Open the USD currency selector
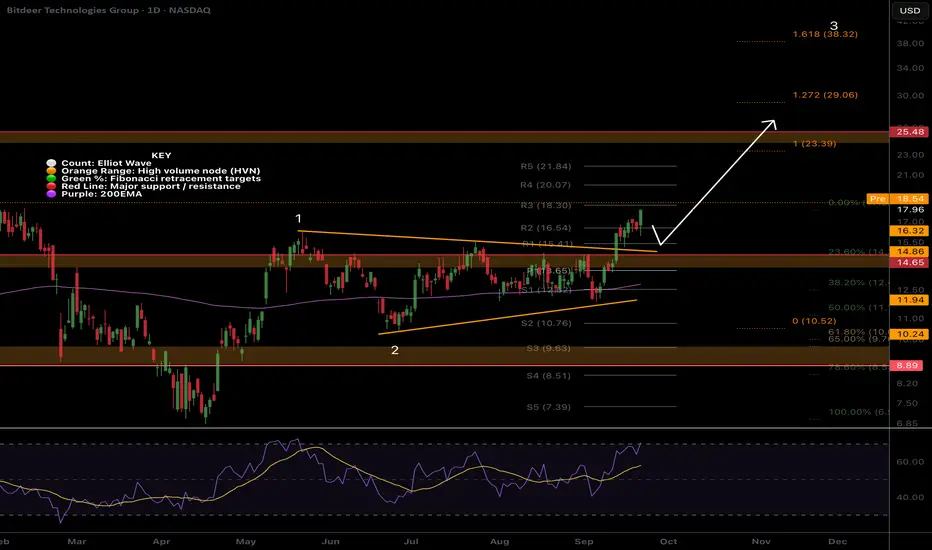 tap(910, 11)
